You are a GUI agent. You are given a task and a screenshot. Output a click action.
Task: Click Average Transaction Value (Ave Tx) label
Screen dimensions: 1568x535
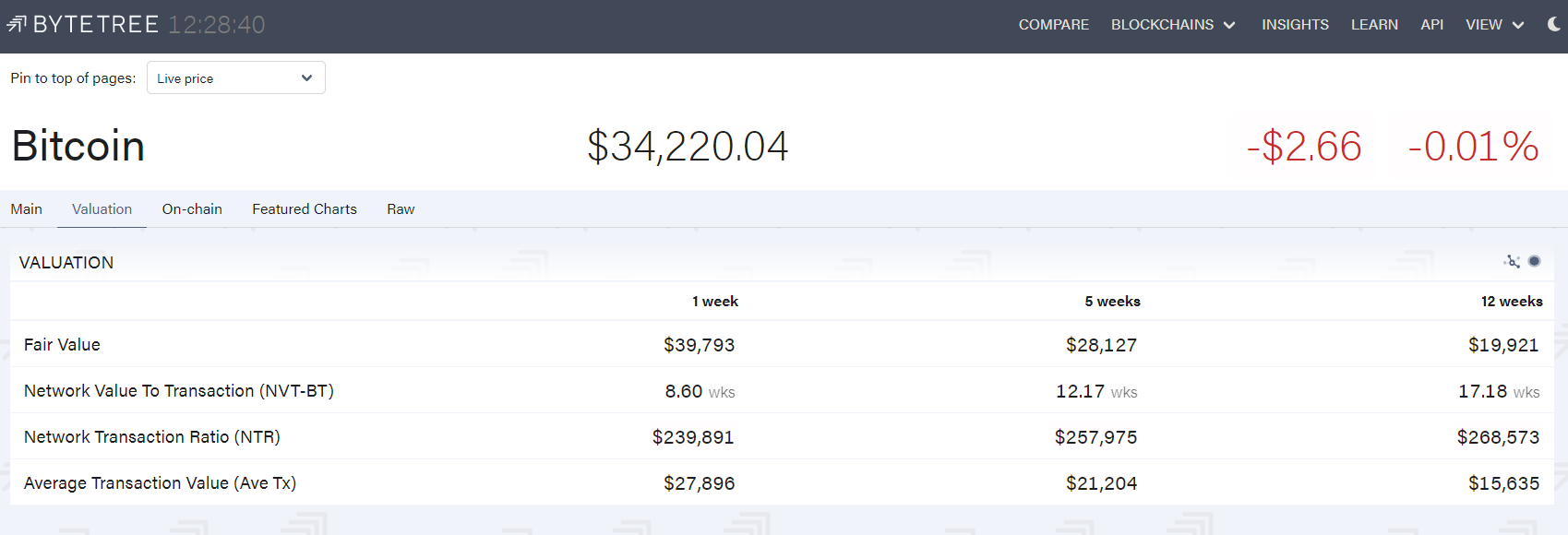click(160, 483)
